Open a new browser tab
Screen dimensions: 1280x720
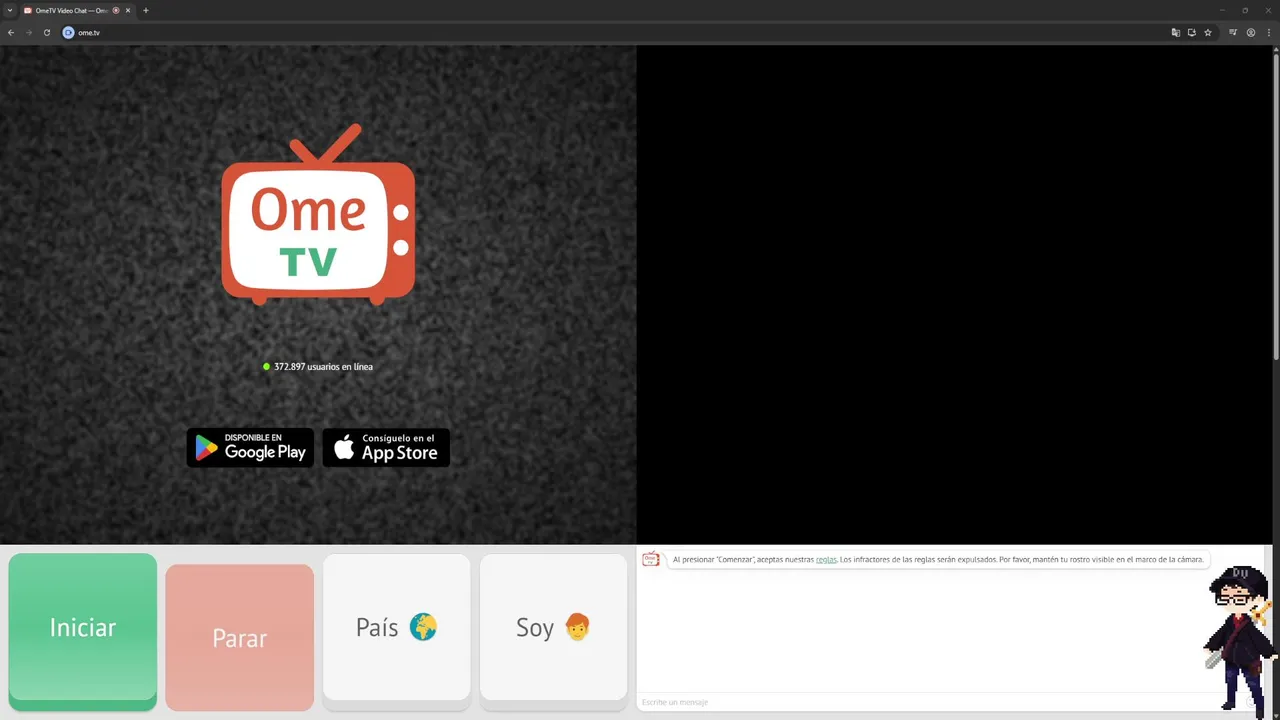tap(146, 10)
